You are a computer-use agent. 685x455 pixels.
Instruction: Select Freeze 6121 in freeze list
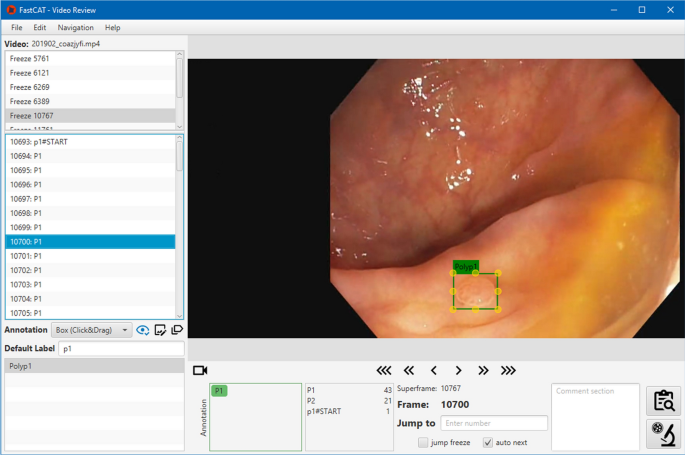tap(90, 73)
